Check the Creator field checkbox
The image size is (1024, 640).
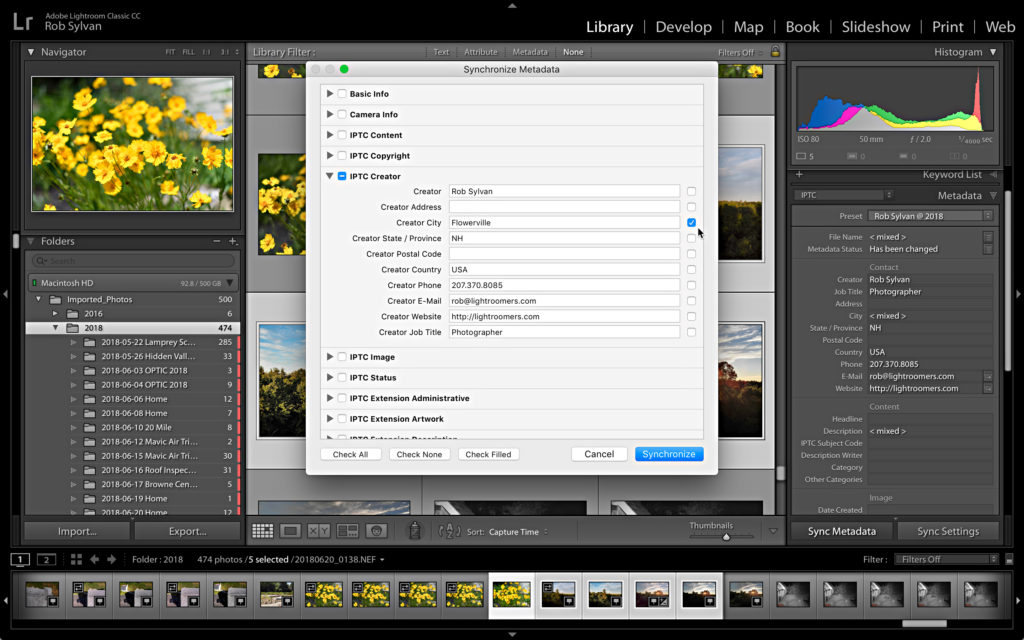(691, 191)
